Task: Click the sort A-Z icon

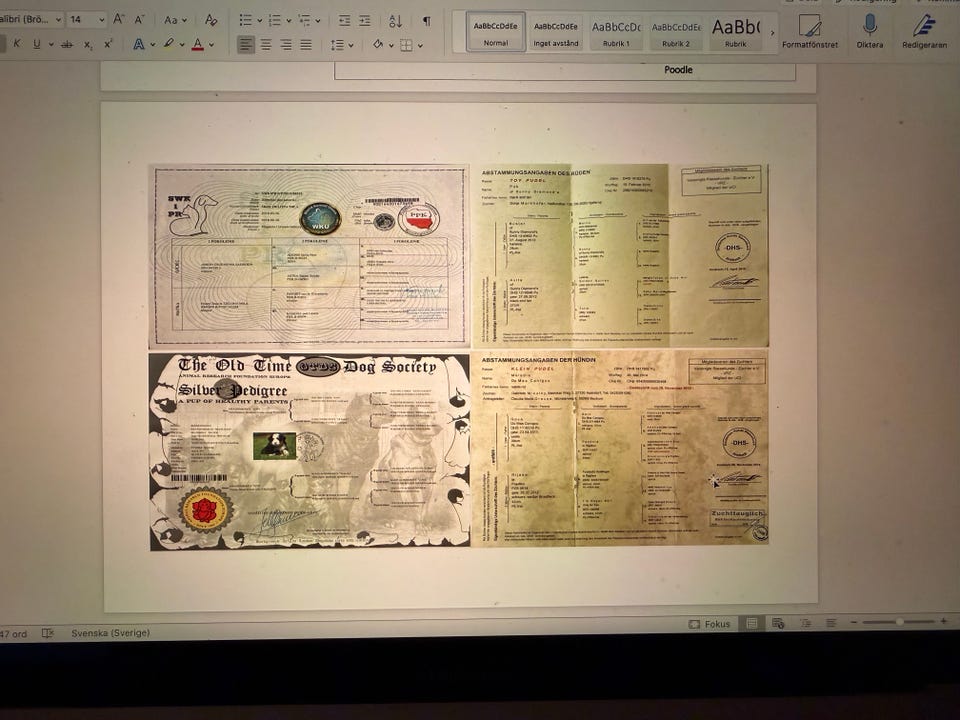Action: click(395, 20)
